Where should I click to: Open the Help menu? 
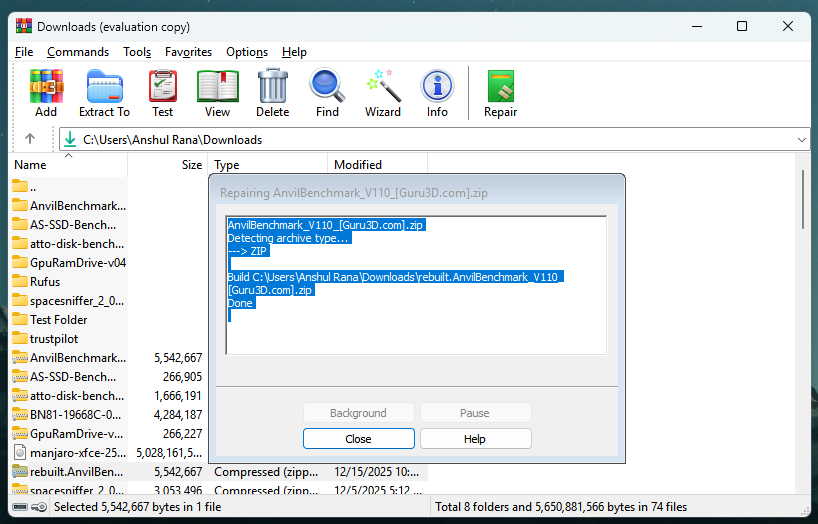pos(294,52)
